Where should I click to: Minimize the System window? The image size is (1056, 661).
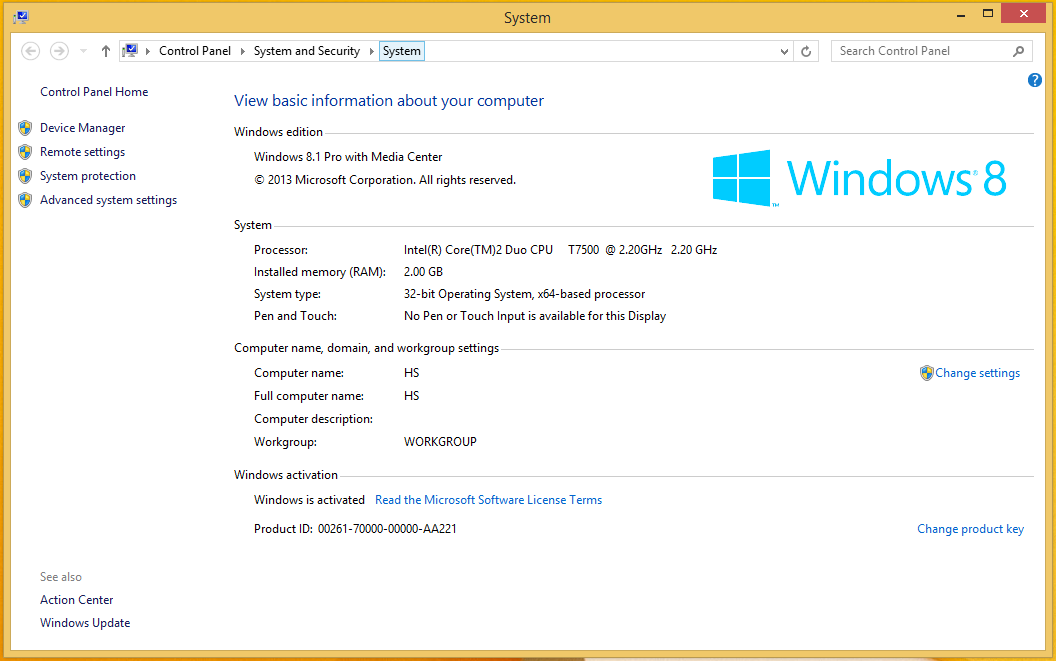coord(961,14)
